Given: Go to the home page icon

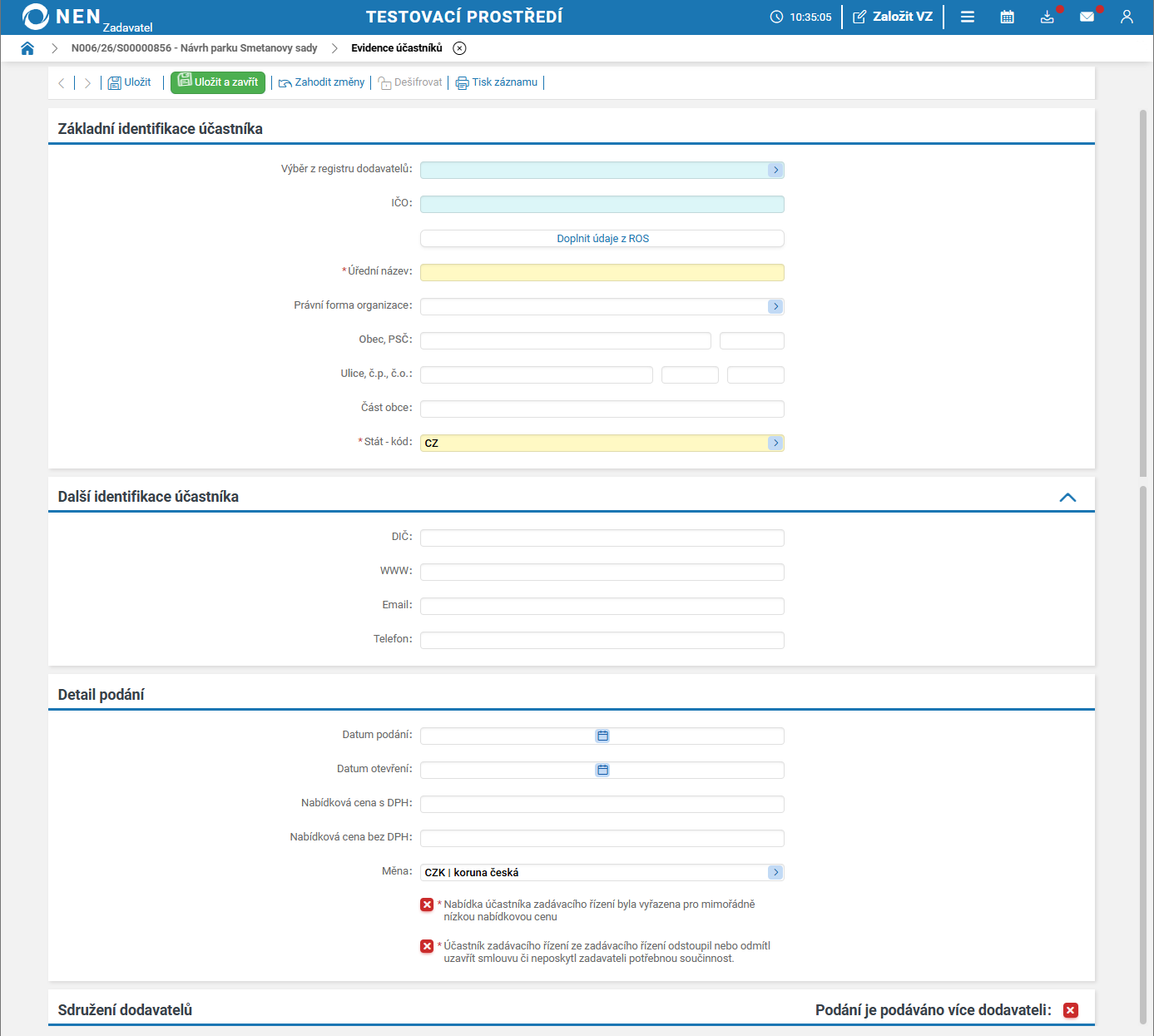Looking at the screenshot, I should [x=27, y=48].
